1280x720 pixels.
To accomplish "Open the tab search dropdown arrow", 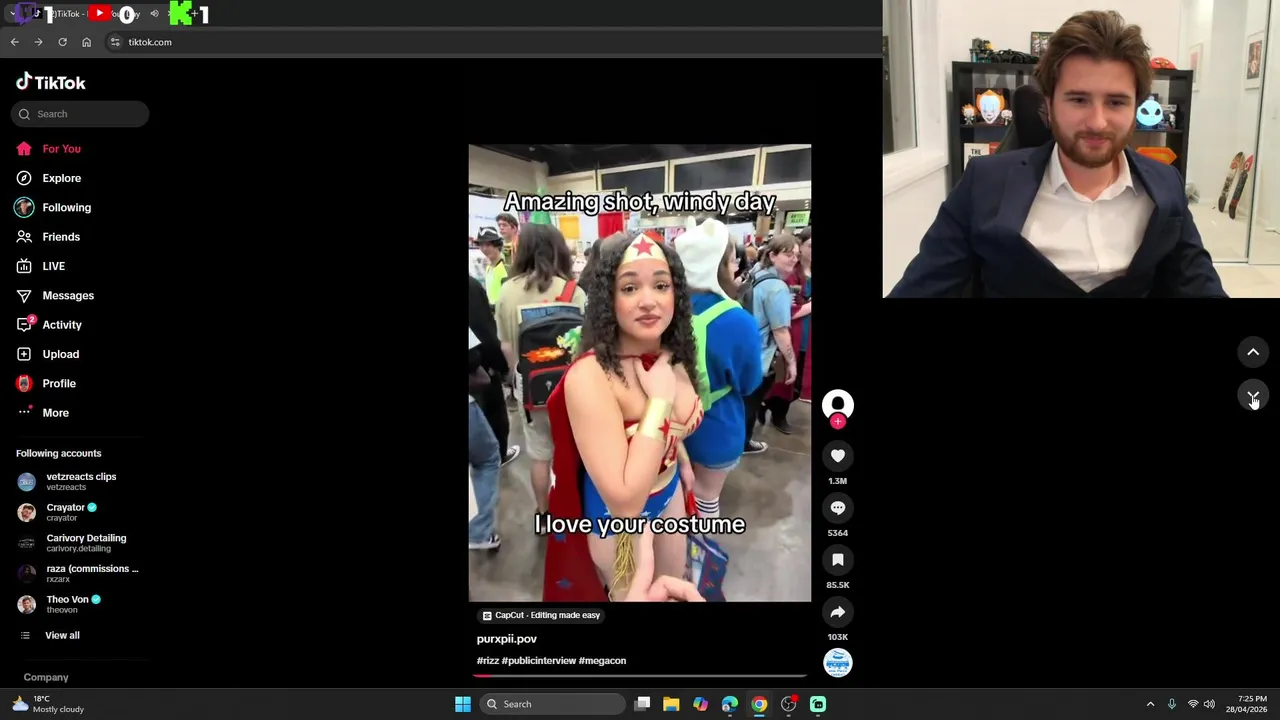I will pos(12,14).
